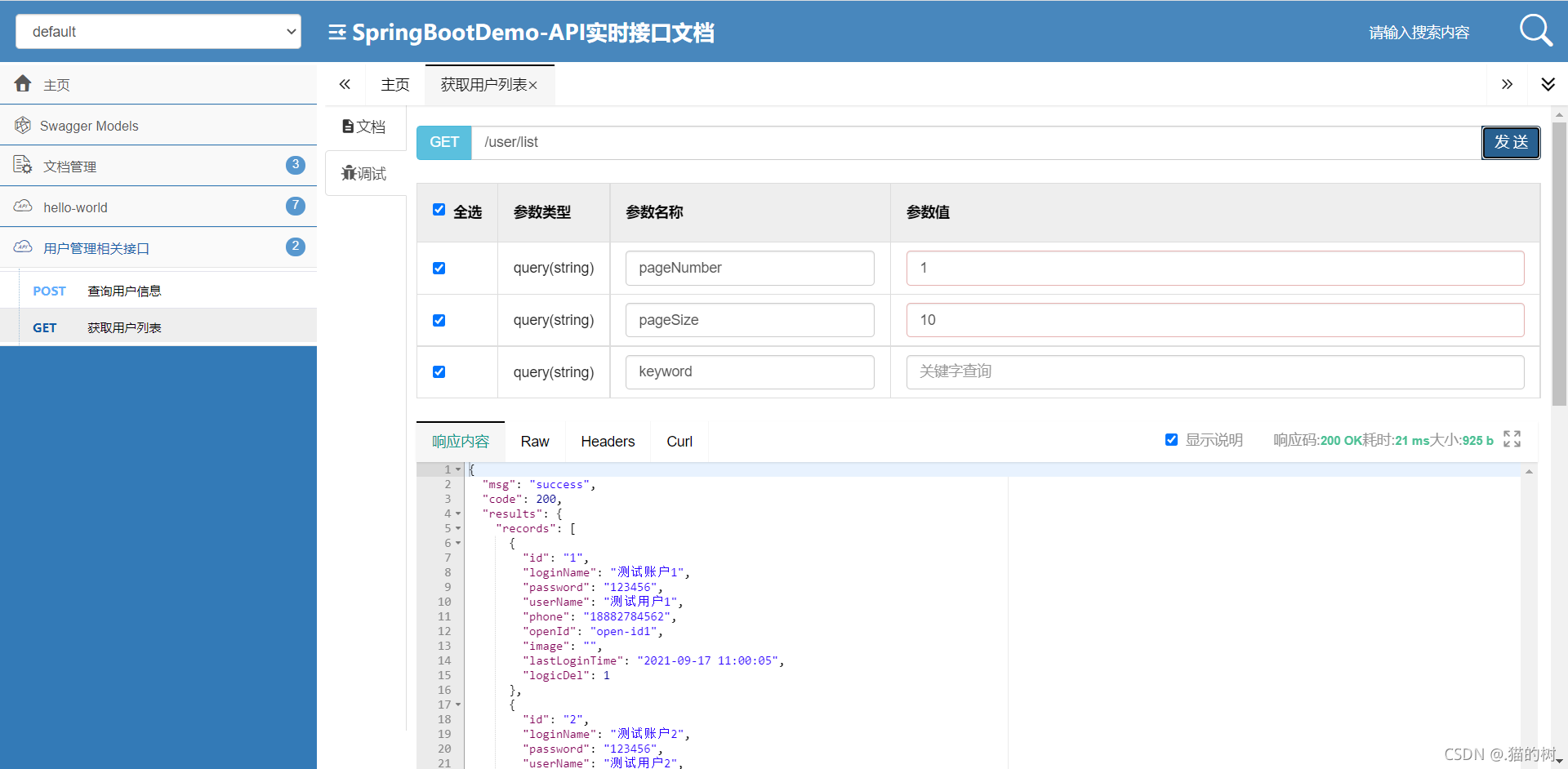Click the fullscreen expand icon for response
Viewport: 1568px width, 769px height.
(1512, 439)
